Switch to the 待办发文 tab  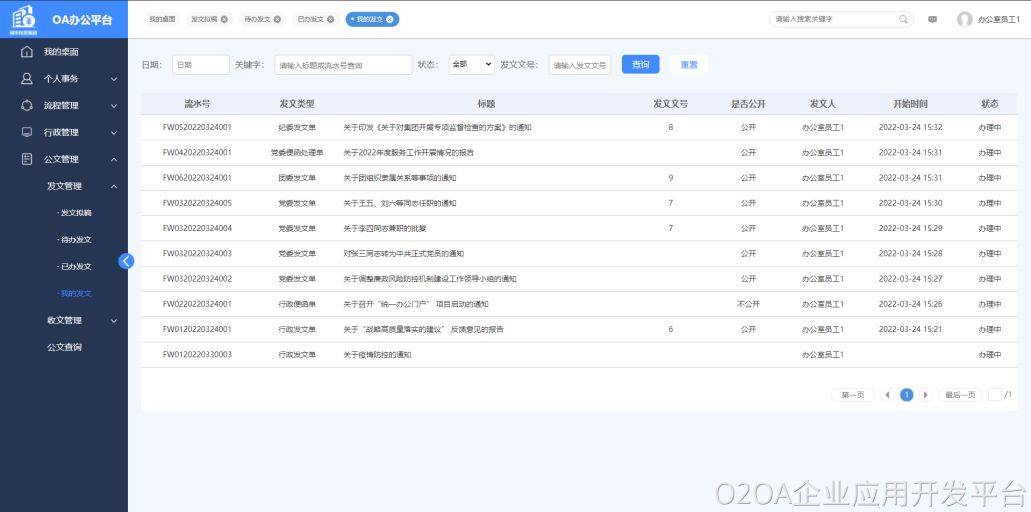click(x=257, y=19)
